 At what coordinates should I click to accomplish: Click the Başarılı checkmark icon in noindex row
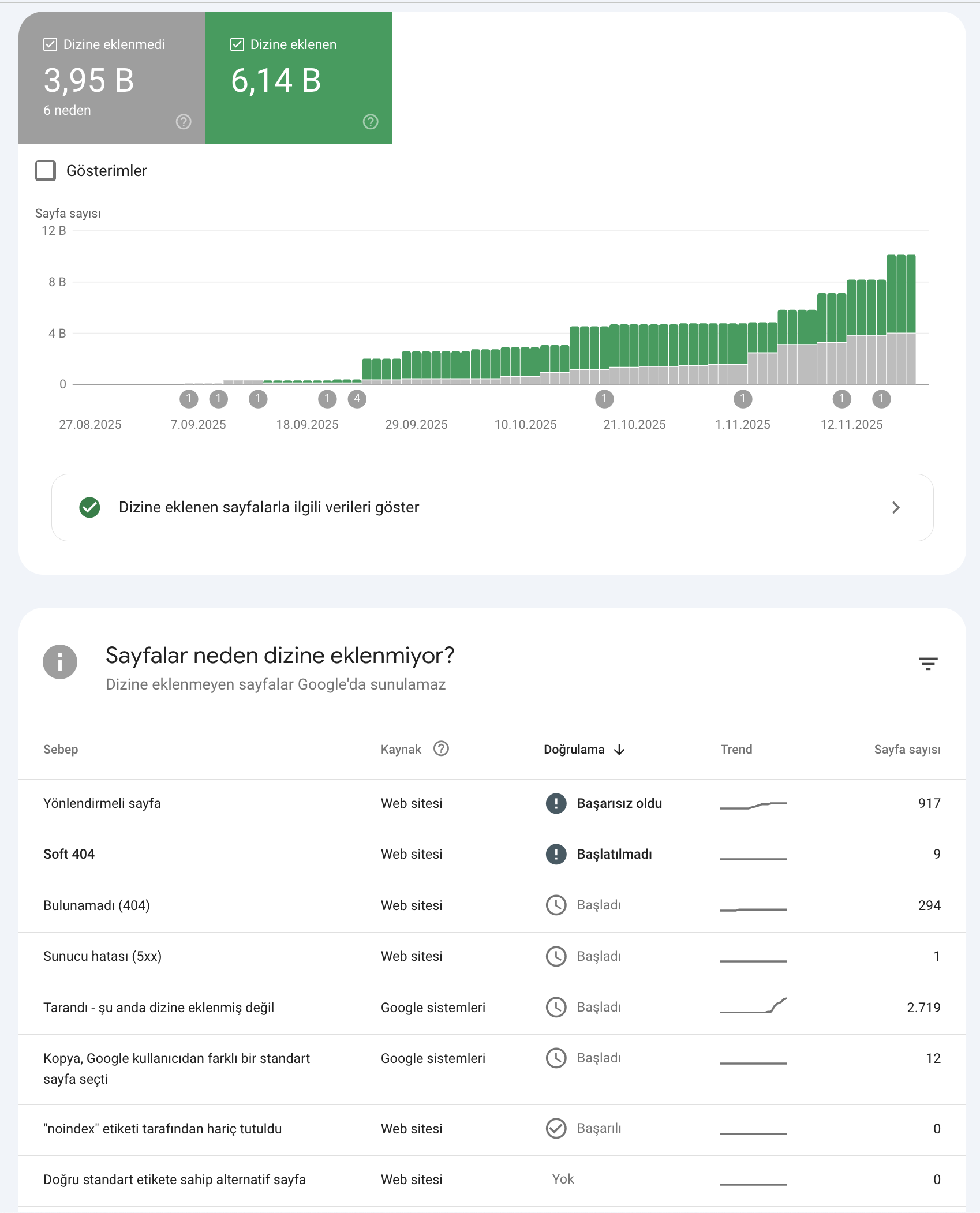click(x=556, y=1128)
